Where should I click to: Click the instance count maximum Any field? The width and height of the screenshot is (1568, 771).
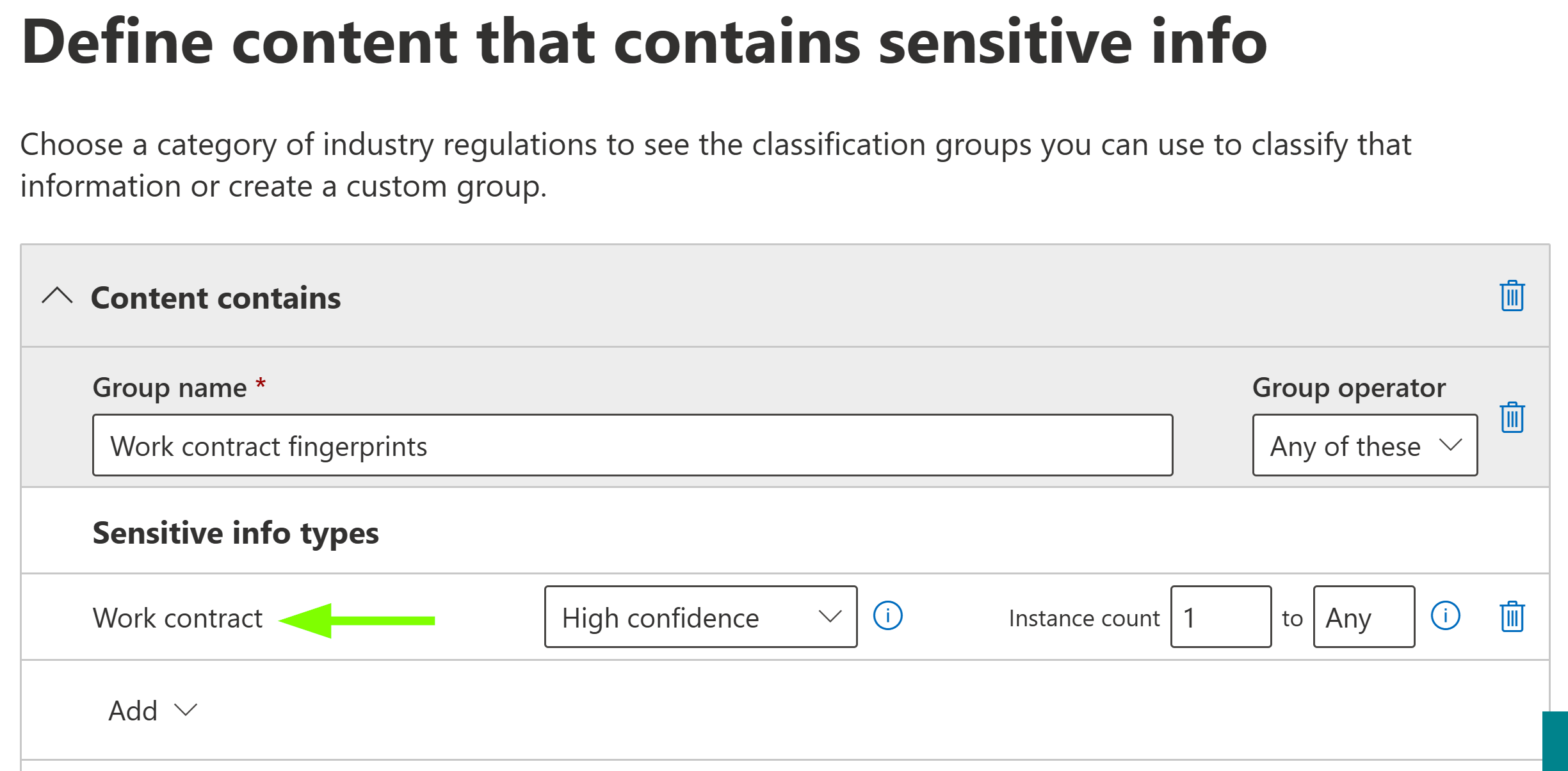(x=1364, y=617)
